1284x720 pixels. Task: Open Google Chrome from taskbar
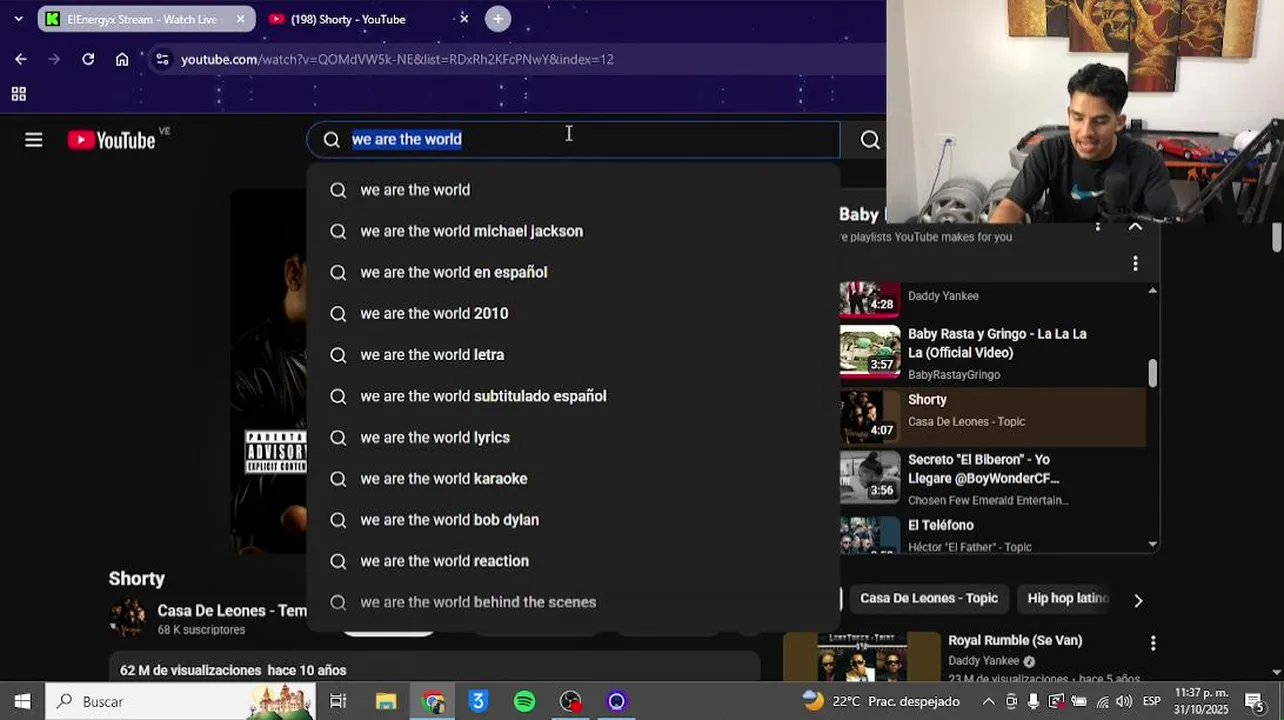pos(433,701)
